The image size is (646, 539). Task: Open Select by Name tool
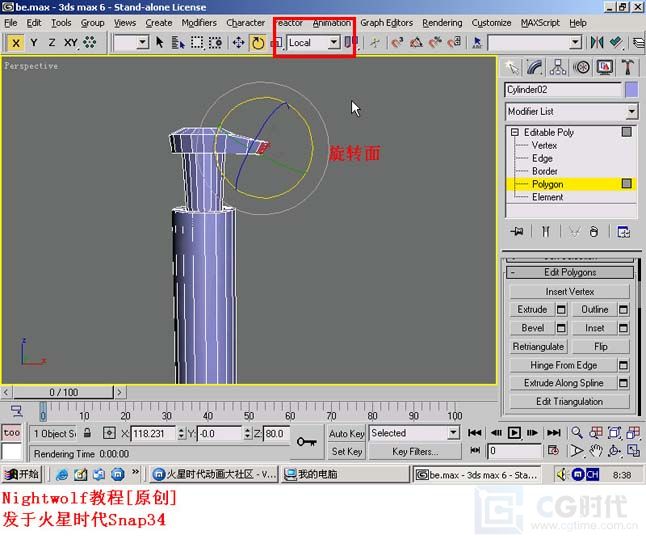pyautogui.click(x=178, y=42)
